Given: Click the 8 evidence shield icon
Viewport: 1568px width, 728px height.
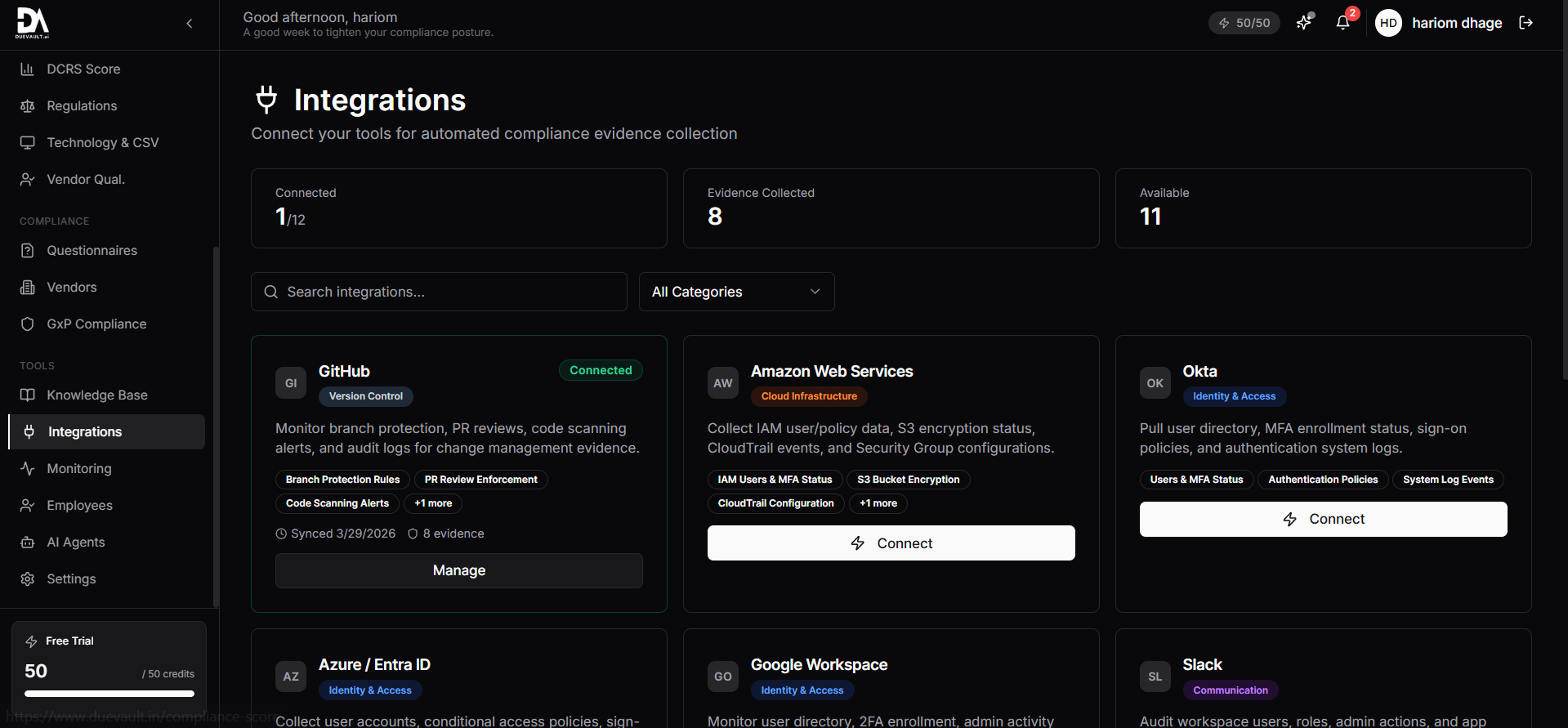Looking at the screenshot, I should click(x=413, y=534).
